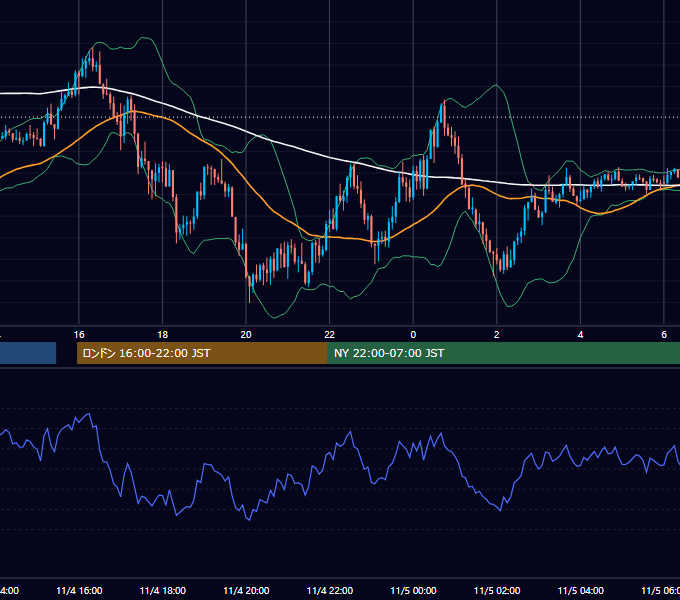680x600 pixels.
Task: Click the 22 hour label on upper axis
Action: coord(330,335)
